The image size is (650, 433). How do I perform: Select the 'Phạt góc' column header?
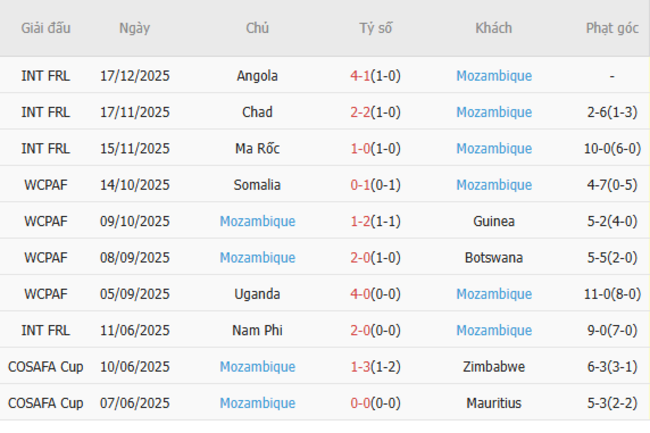612,28
